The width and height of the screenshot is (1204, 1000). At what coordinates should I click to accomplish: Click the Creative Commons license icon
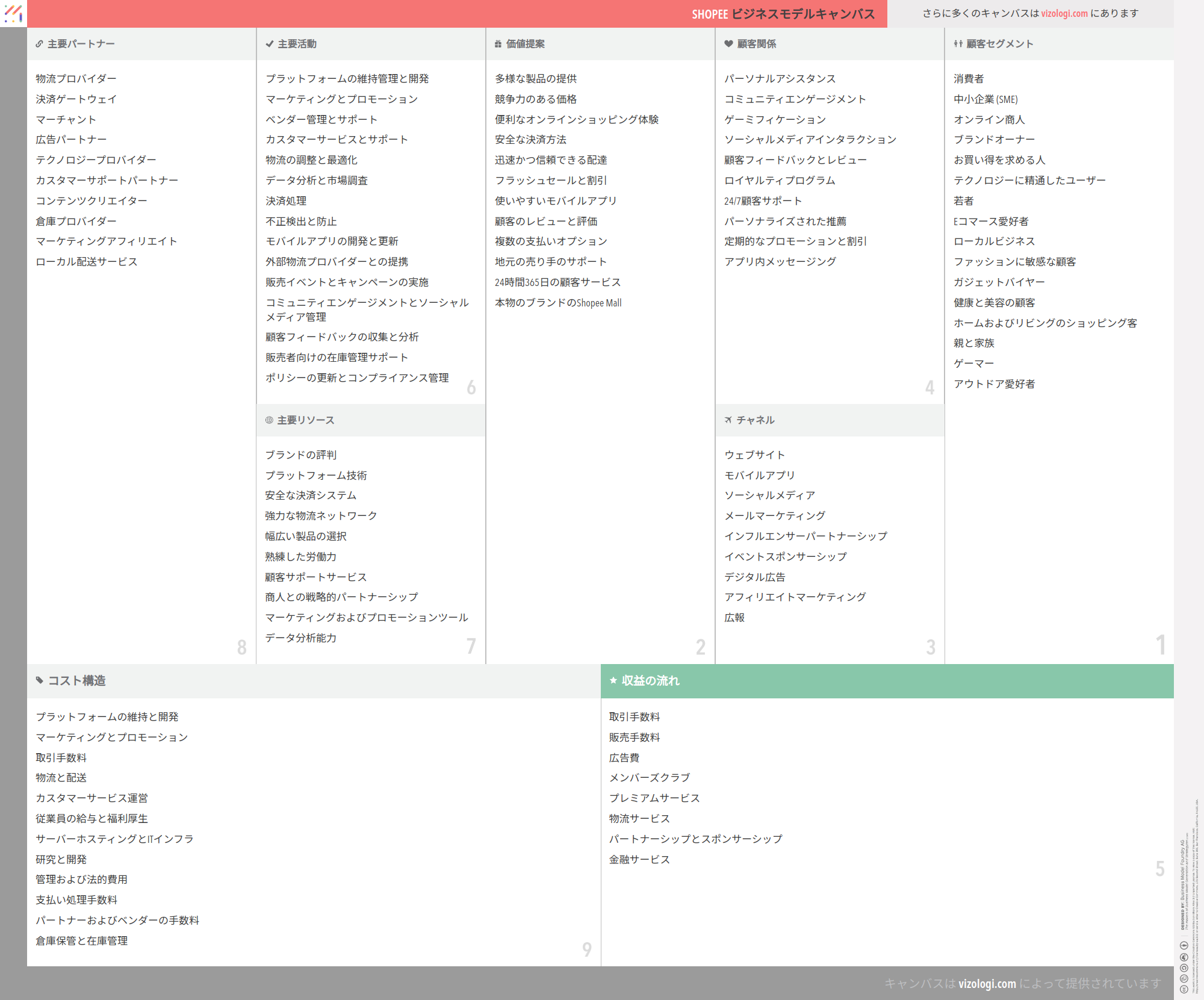(1184, 989)
